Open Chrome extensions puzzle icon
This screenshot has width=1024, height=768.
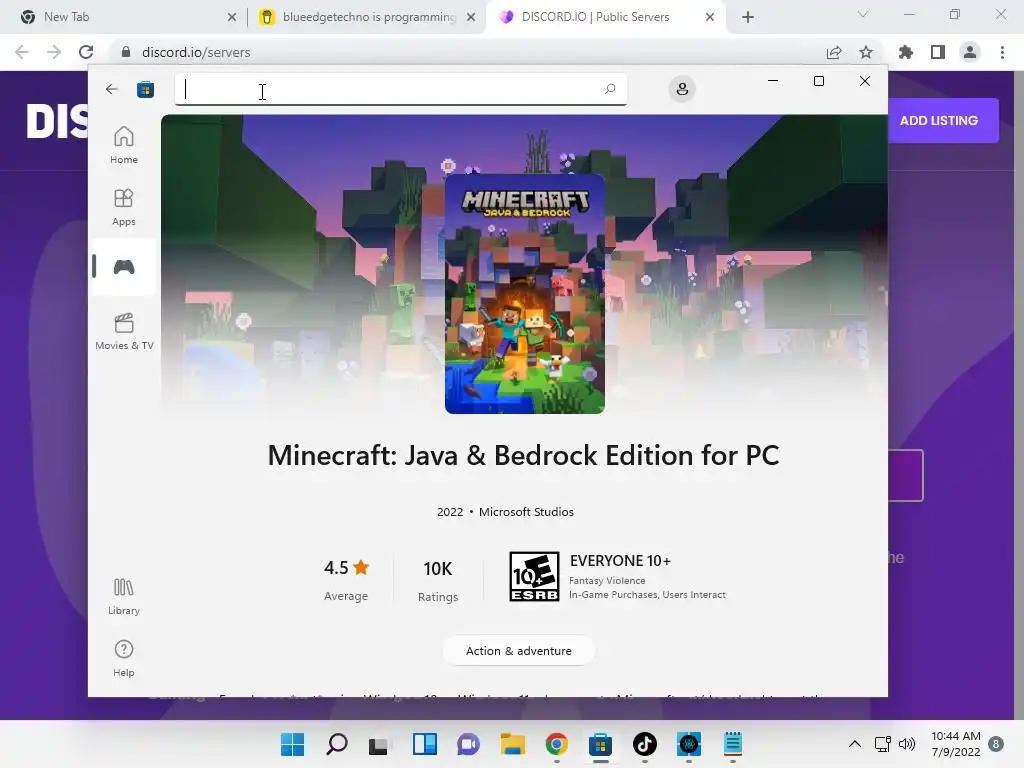(x=906, y=52)
